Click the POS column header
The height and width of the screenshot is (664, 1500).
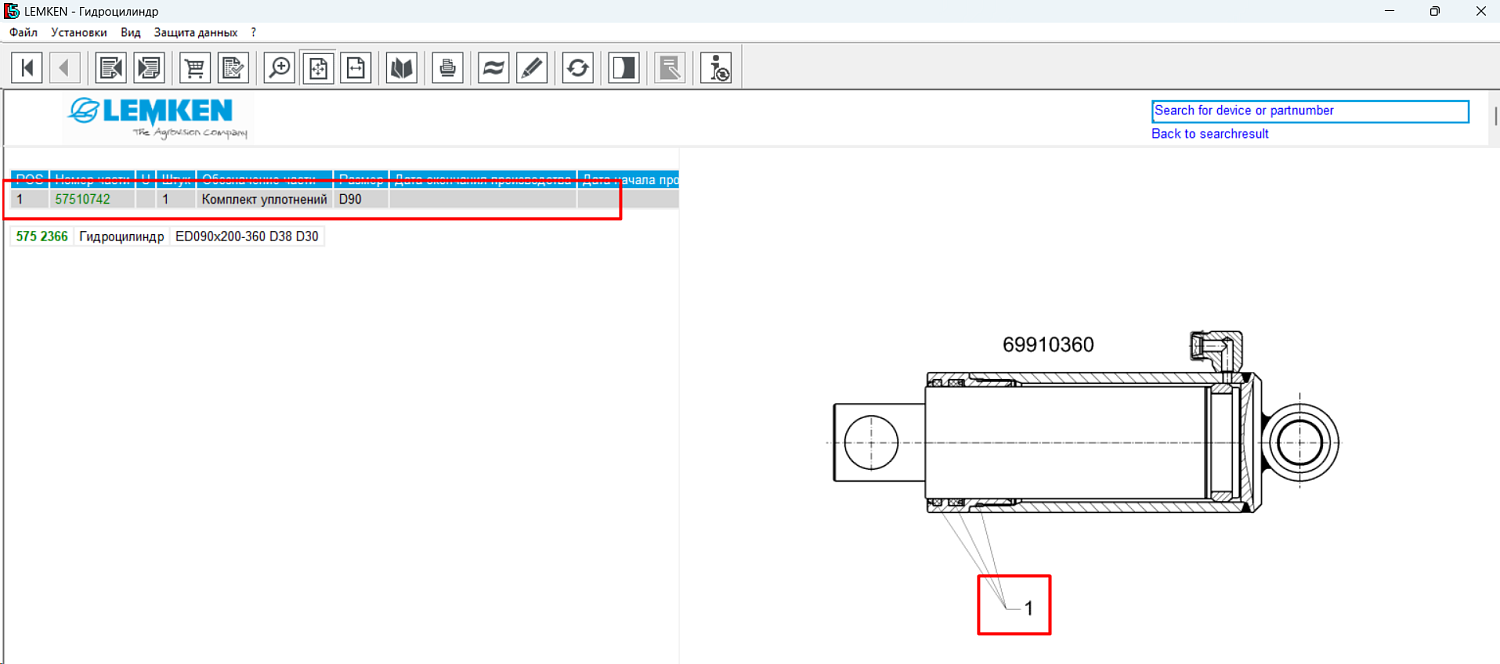point(30,180)
